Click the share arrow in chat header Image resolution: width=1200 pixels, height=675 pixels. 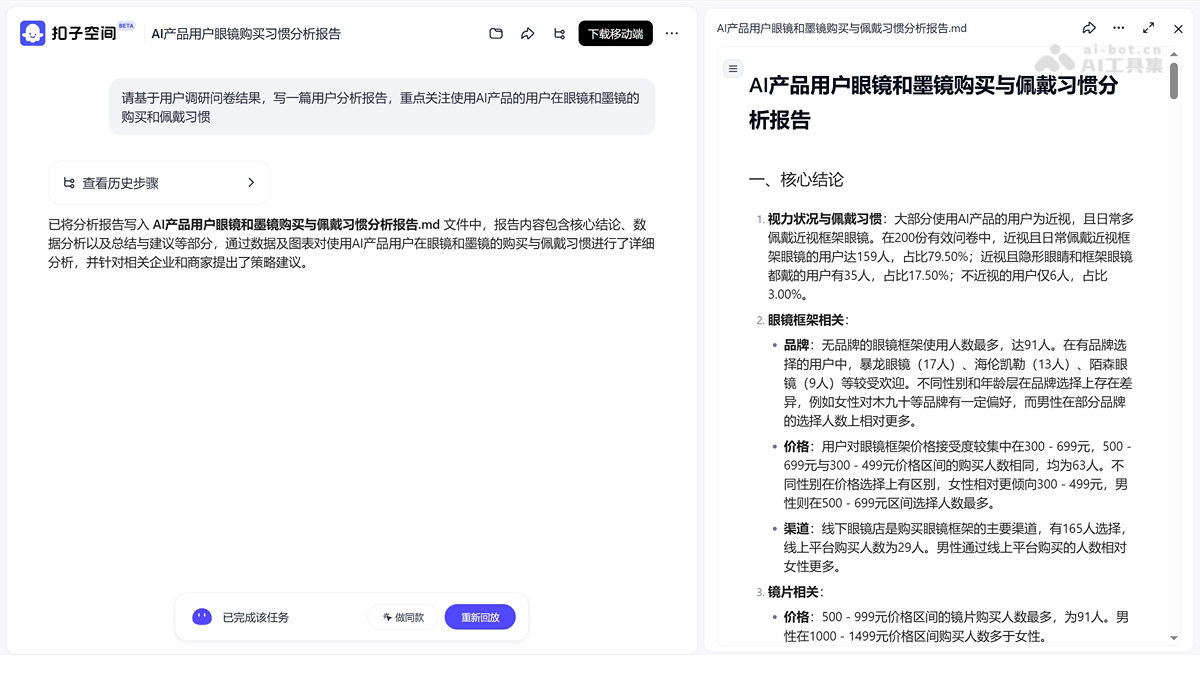pyautogui.click(x=527, y=34)
